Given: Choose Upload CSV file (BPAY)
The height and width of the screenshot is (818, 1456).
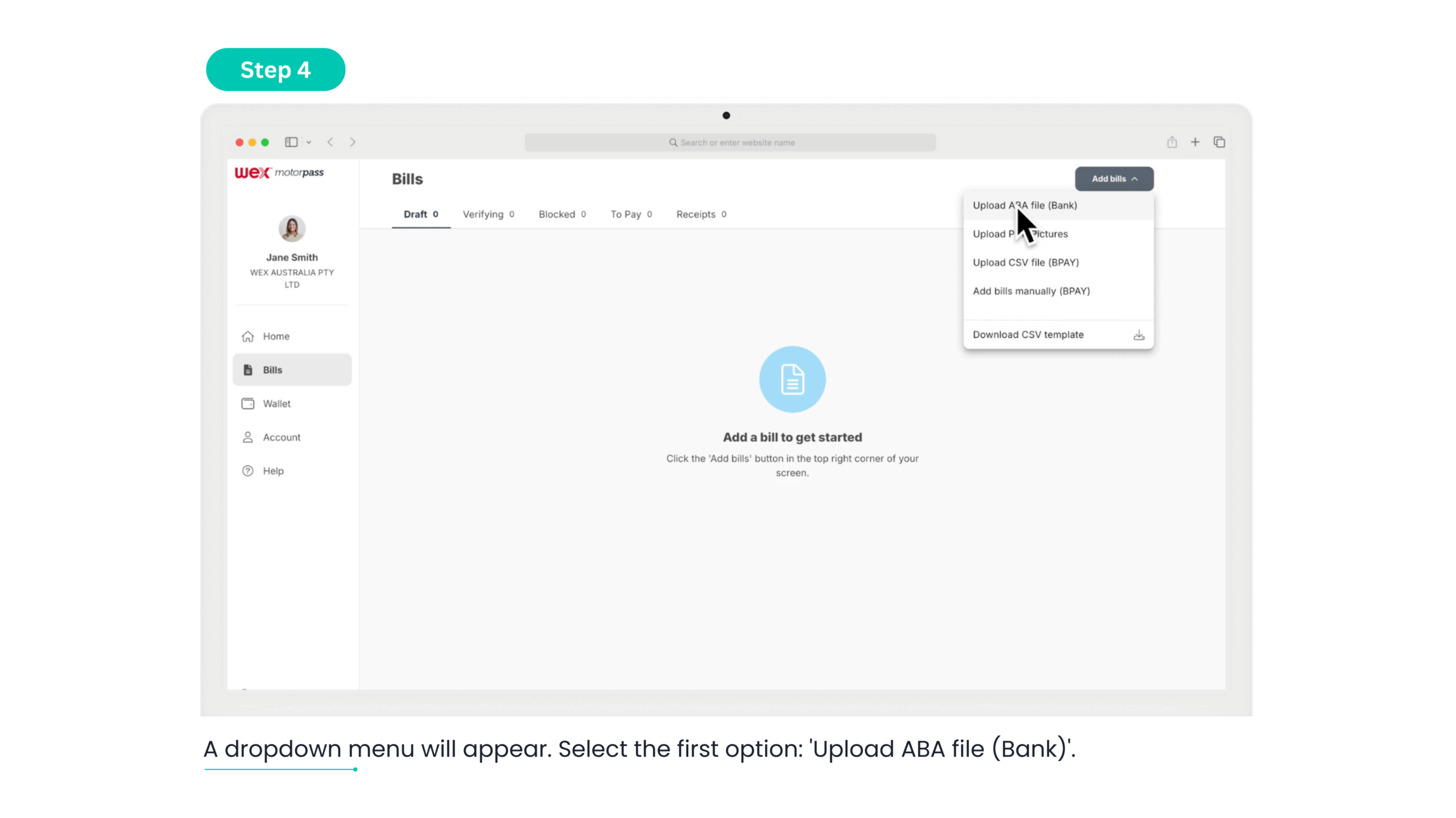Looking at the screenshot, I should click(1025, 263).
